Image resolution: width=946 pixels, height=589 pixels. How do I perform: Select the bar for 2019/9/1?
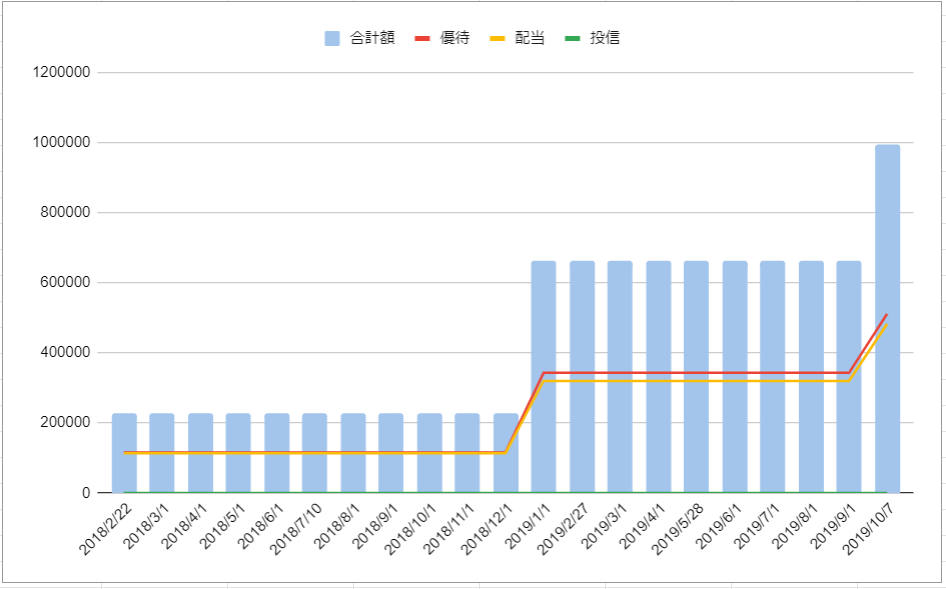[849, 377]
